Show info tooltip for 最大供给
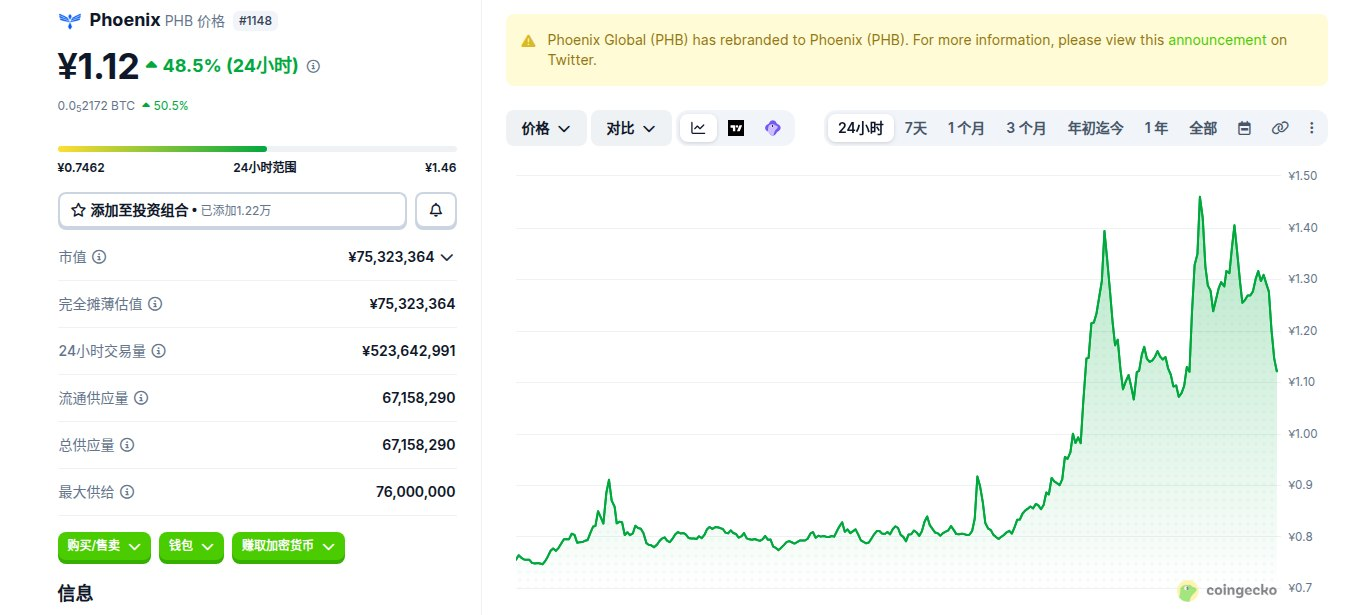1360x615 pixels. pyautogui.click(x=127, y=492)
